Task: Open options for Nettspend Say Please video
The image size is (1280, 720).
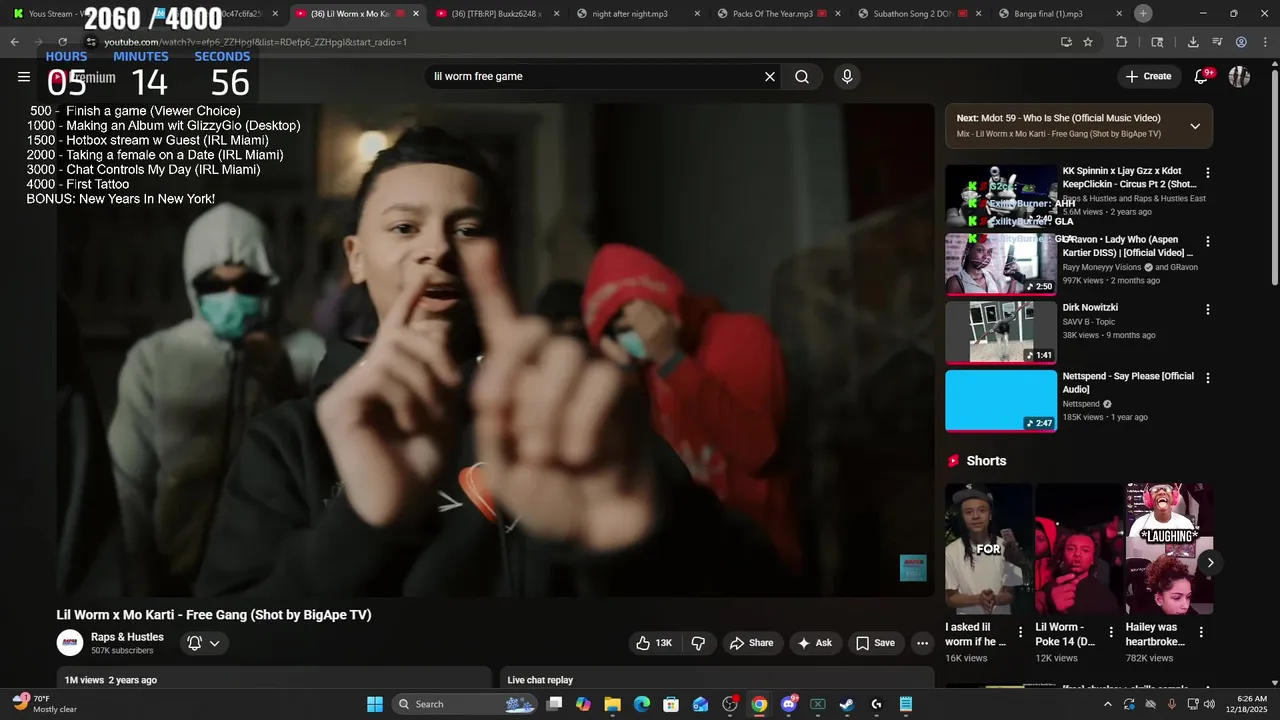Action: (x=1208, y=378)
